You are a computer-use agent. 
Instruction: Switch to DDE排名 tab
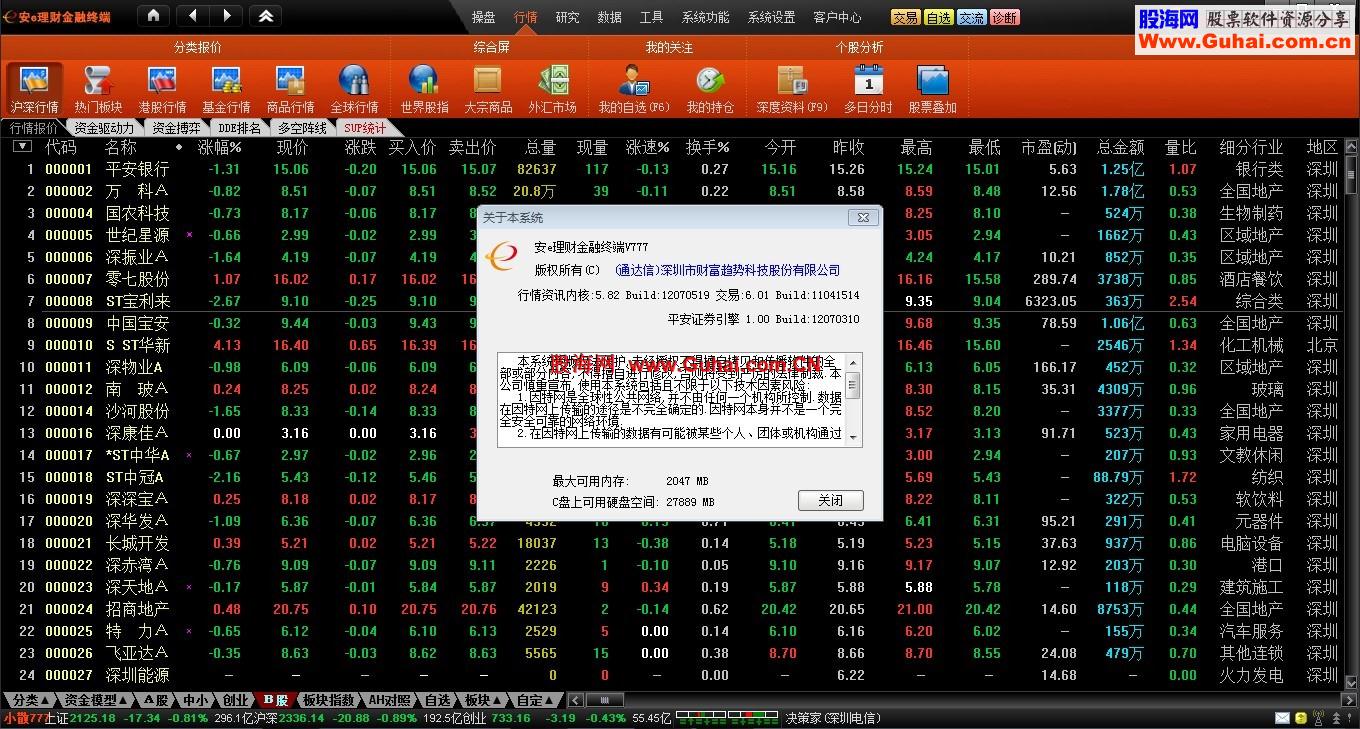pyautogui.click(x=239, y=128)
